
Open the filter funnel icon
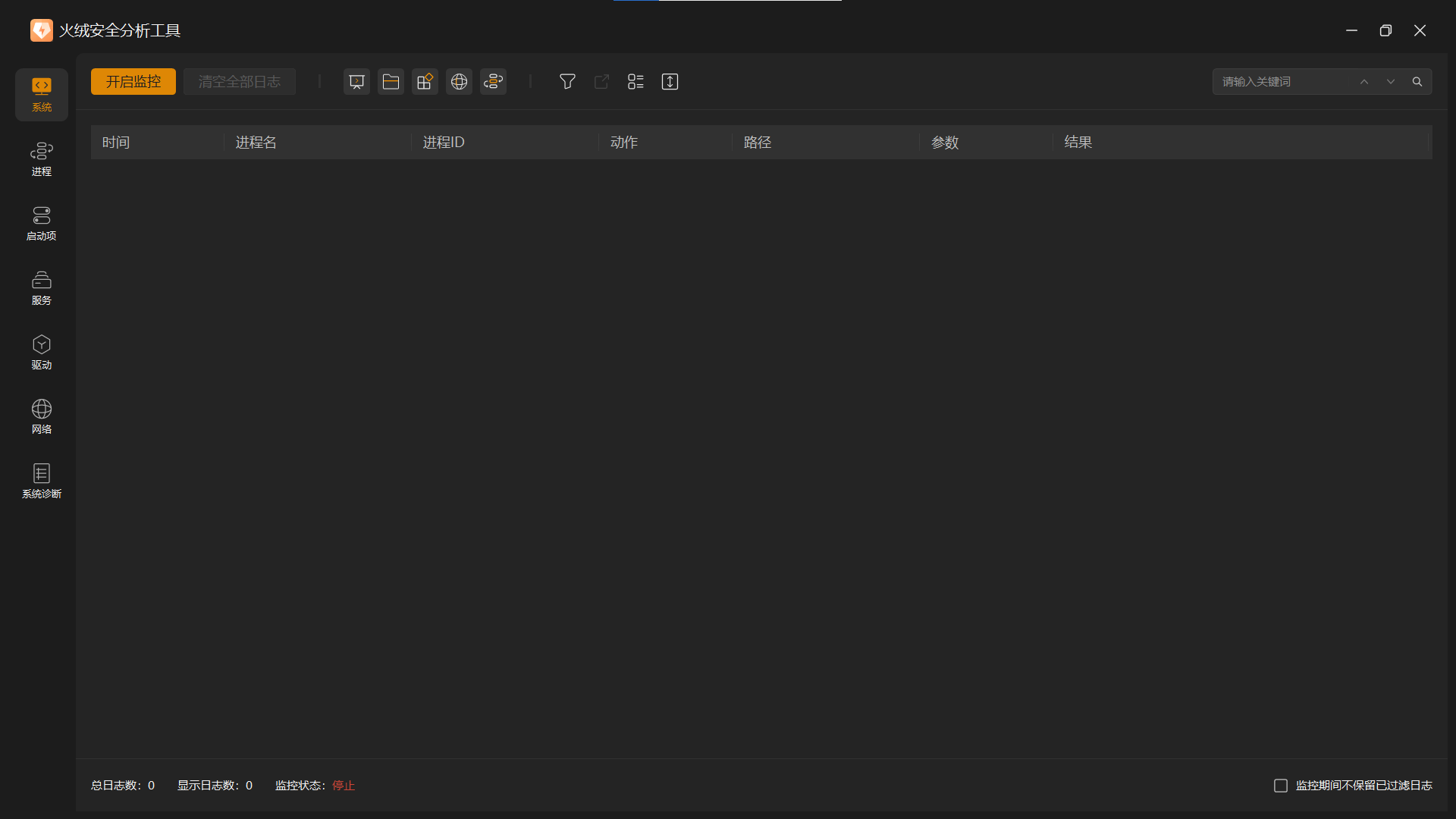pos(567,82)
